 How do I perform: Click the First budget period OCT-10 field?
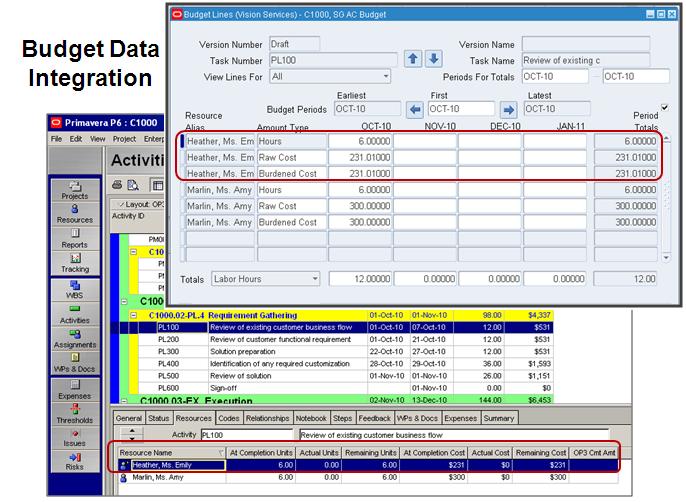462,109
